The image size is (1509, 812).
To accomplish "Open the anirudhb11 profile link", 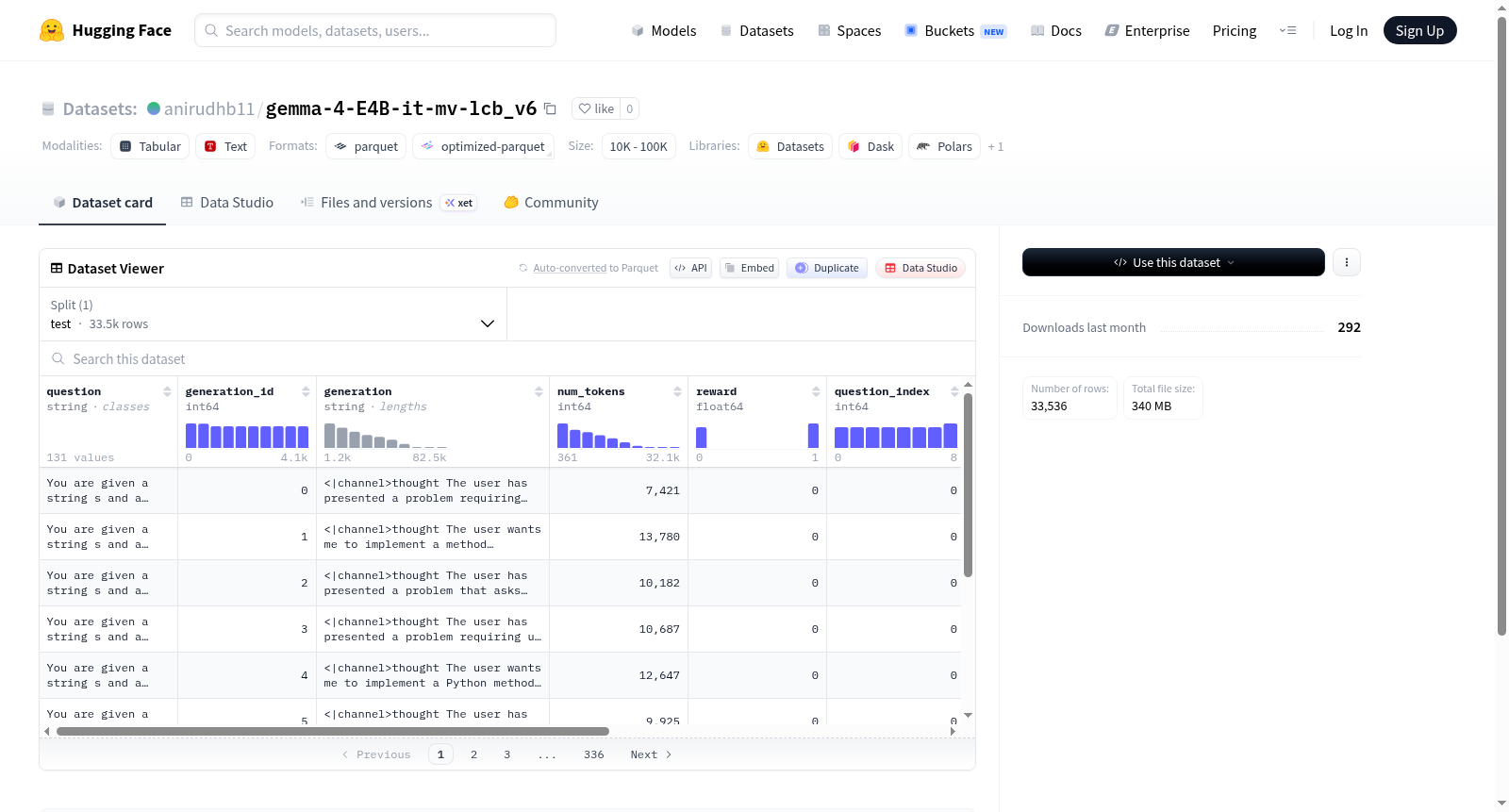I will pos(209,108).
